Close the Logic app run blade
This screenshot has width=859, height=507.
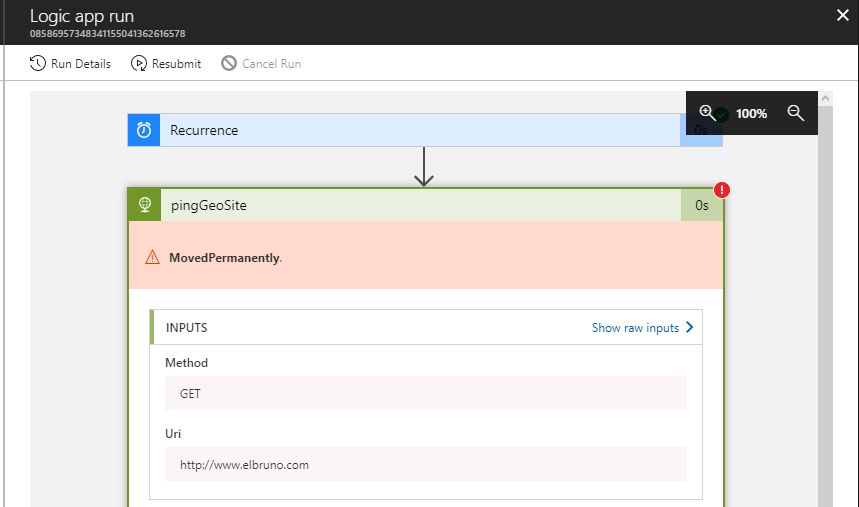point(842,15)
